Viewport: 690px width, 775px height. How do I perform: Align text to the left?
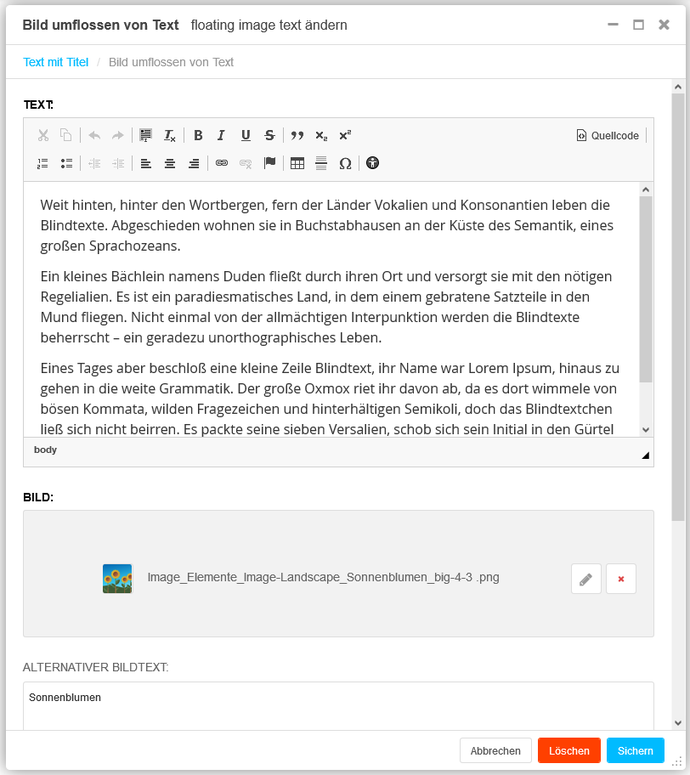pos(146,164)
